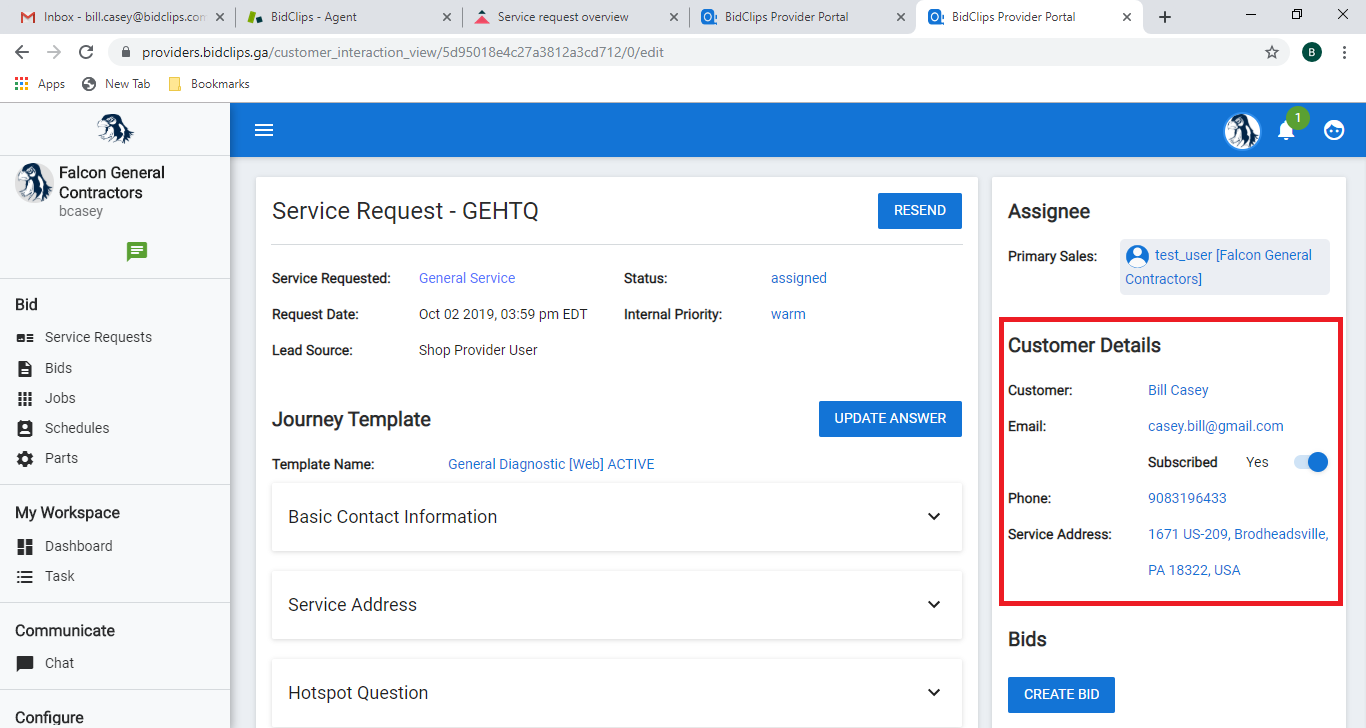
Task: Click the Bids document icon
Action: click(x=25, y=368)
